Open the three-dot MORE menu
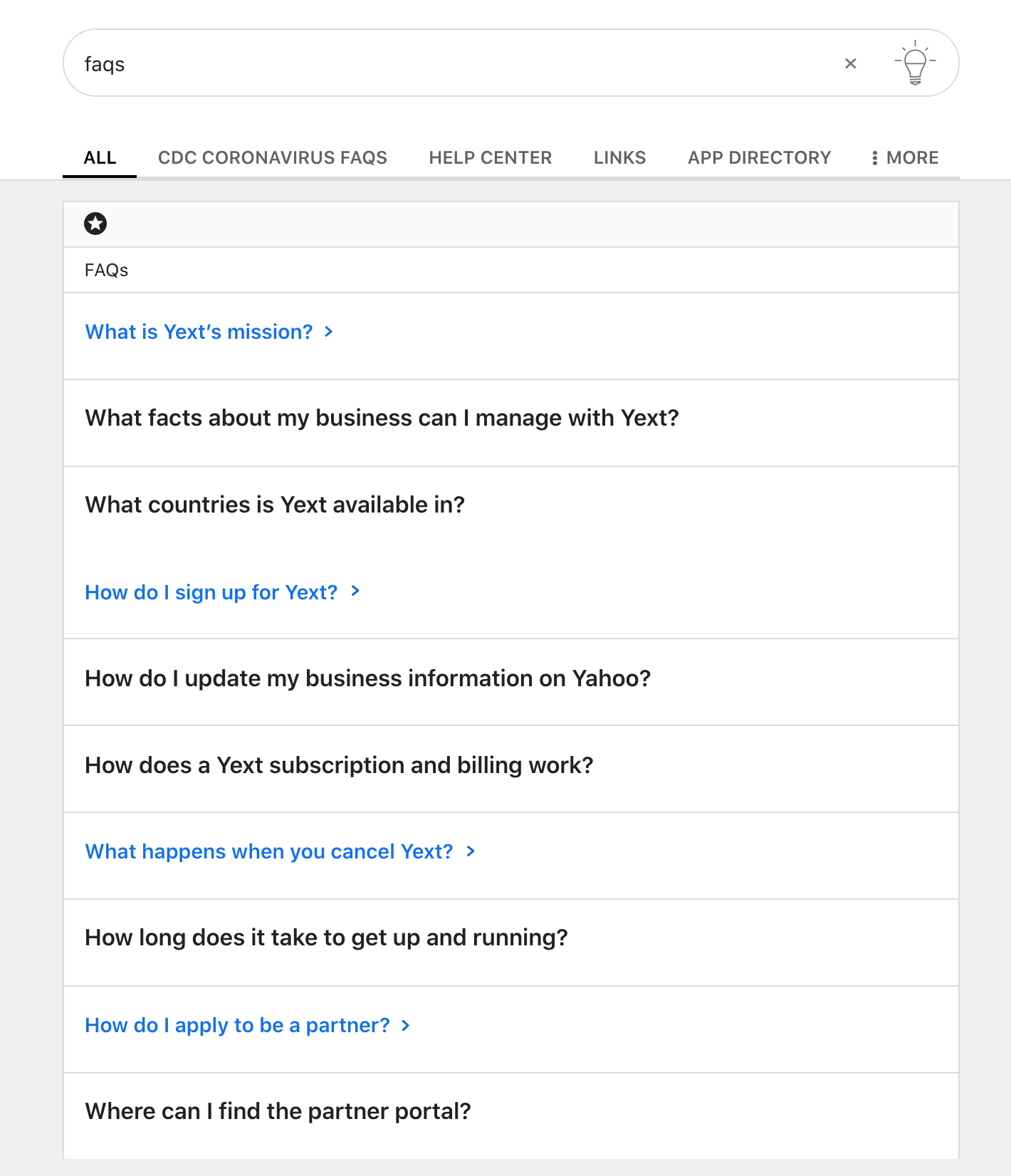 905,157
